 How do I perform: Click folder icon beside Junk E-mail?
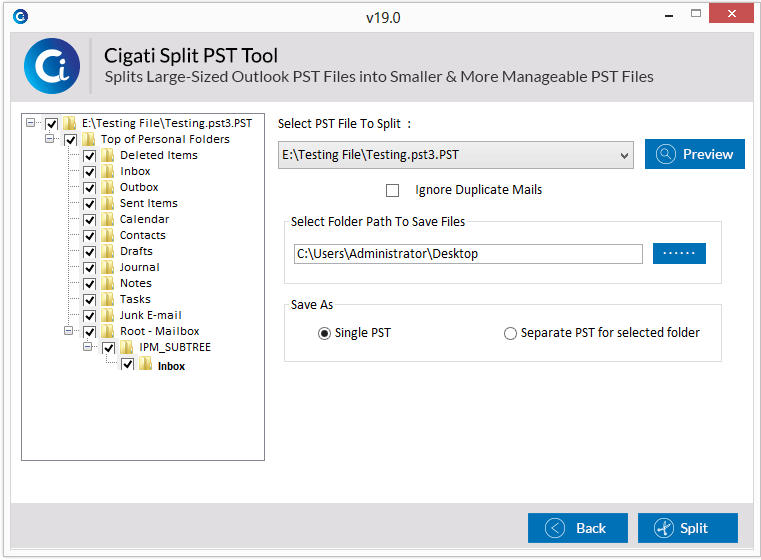point(108,315)
